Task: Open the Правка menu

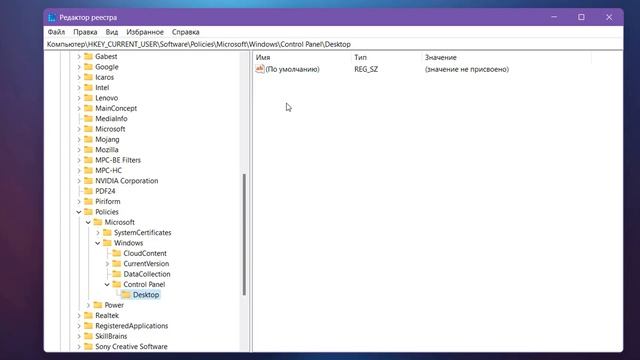Action: click(85, 32)
